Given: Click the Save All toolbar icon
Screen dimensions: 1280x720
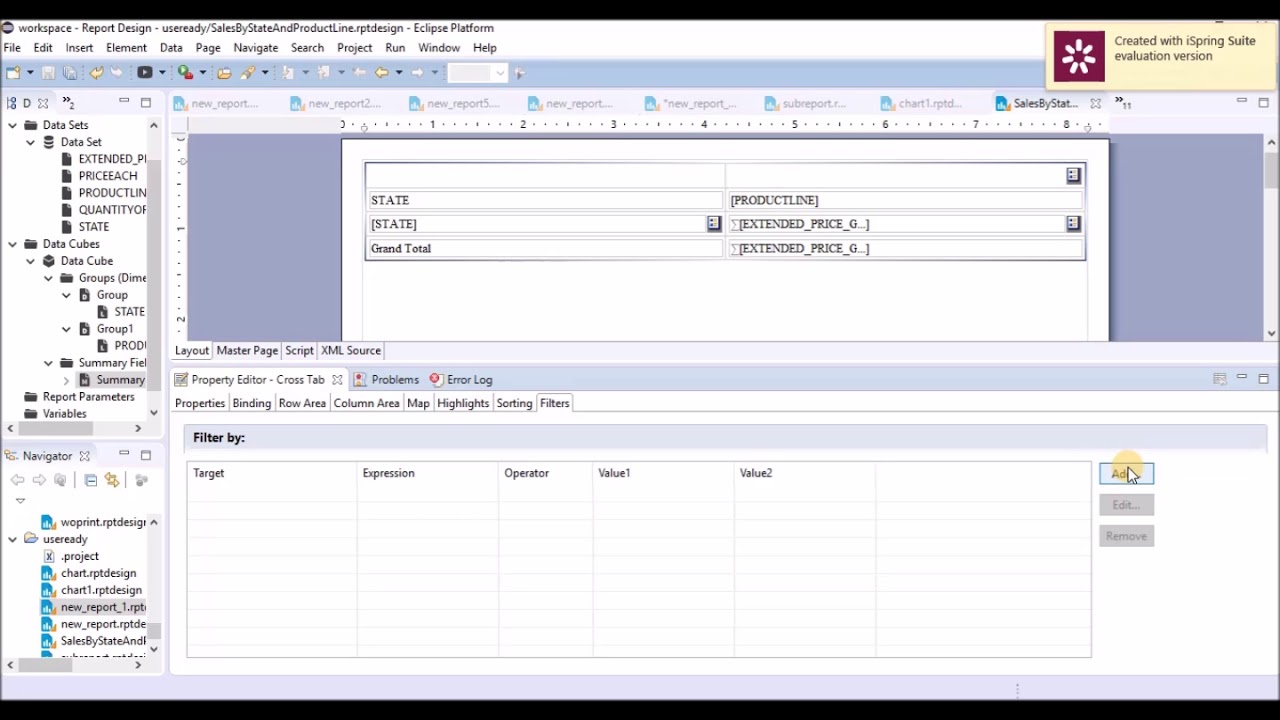Looking at the screenshot, I should [x=70, y=73].
